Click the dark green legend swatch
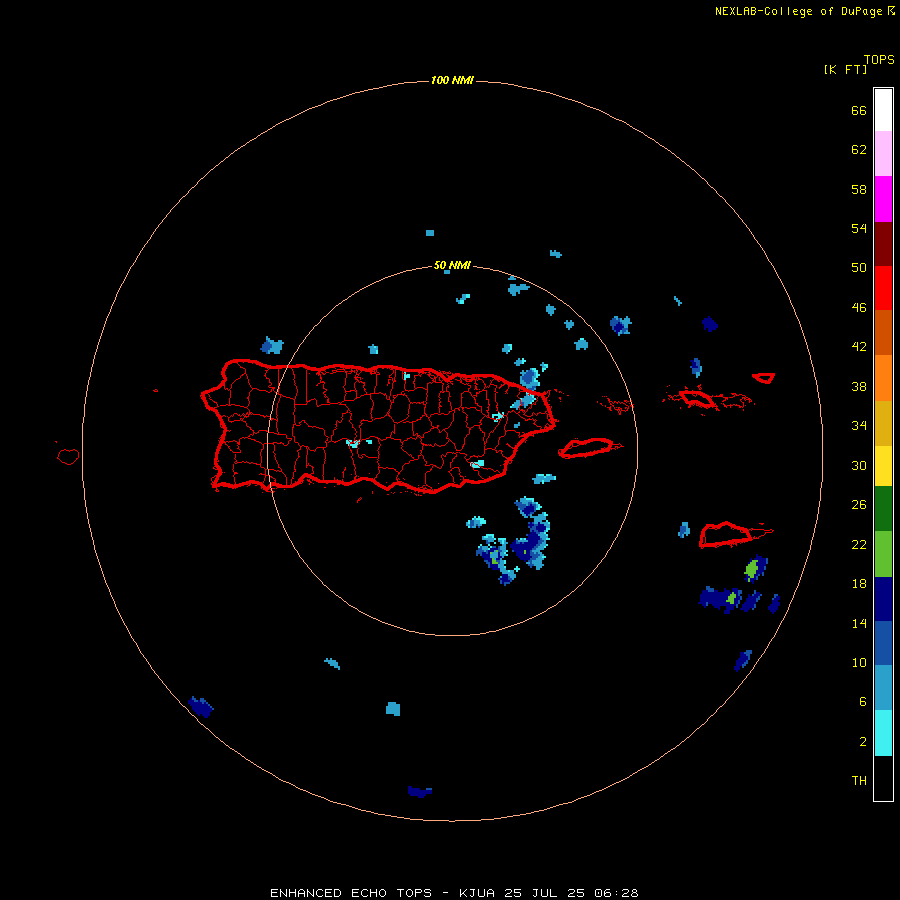The width and height of the screenshot is (900, 900). pyautogui.click(x=883, y=509)
